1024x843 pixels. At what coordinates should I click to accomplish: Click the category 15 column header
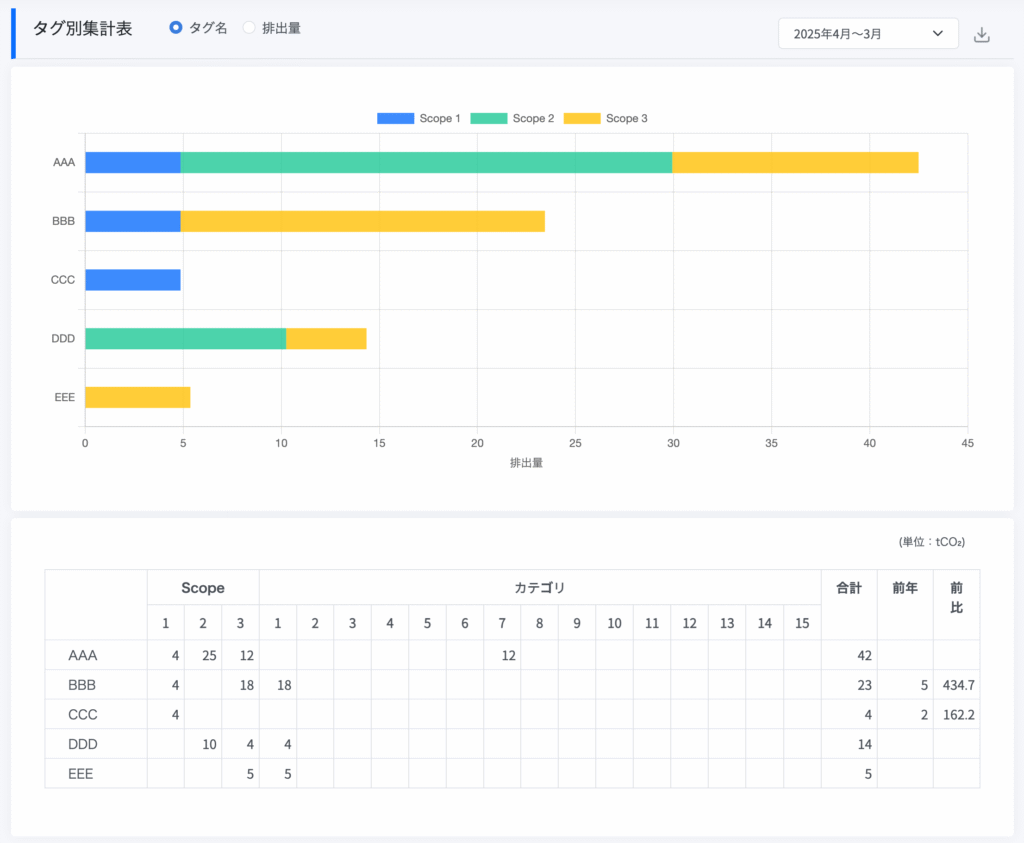[x=802, y=624]
